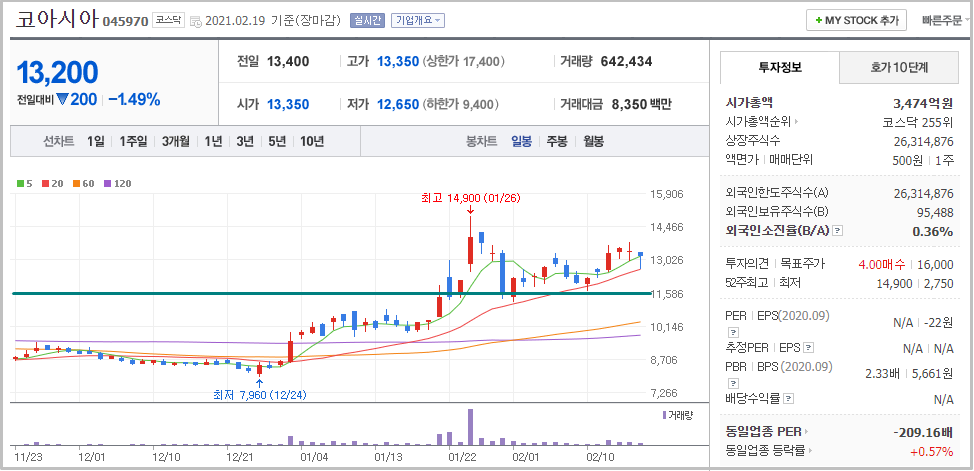Click the 고가 value 13,350
The image size is (974, 471).
pos(398,62)
